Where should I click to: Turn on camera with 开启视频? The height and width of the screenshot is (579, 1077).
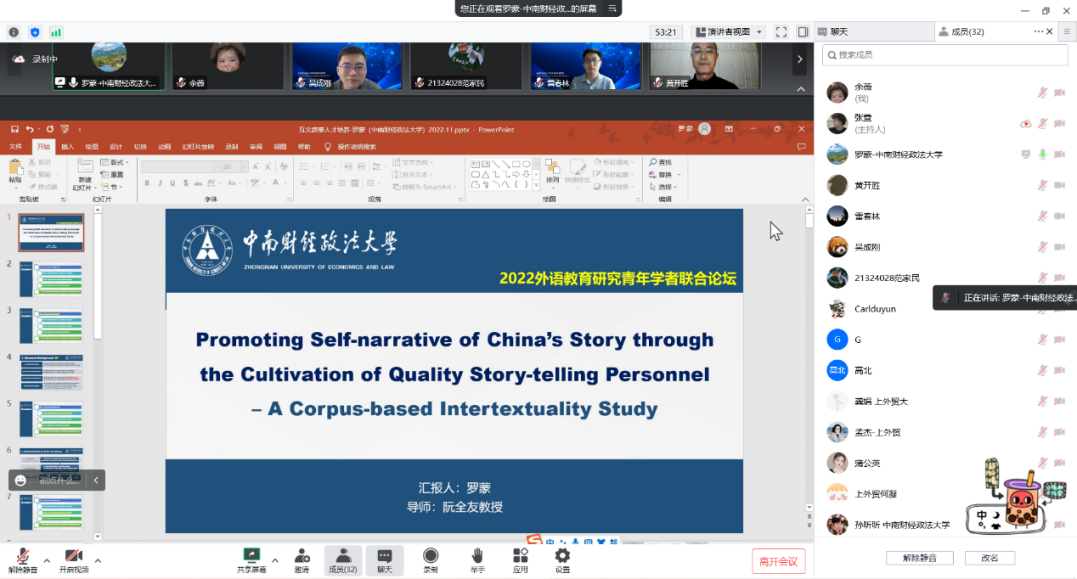click(x=73, y=560)
